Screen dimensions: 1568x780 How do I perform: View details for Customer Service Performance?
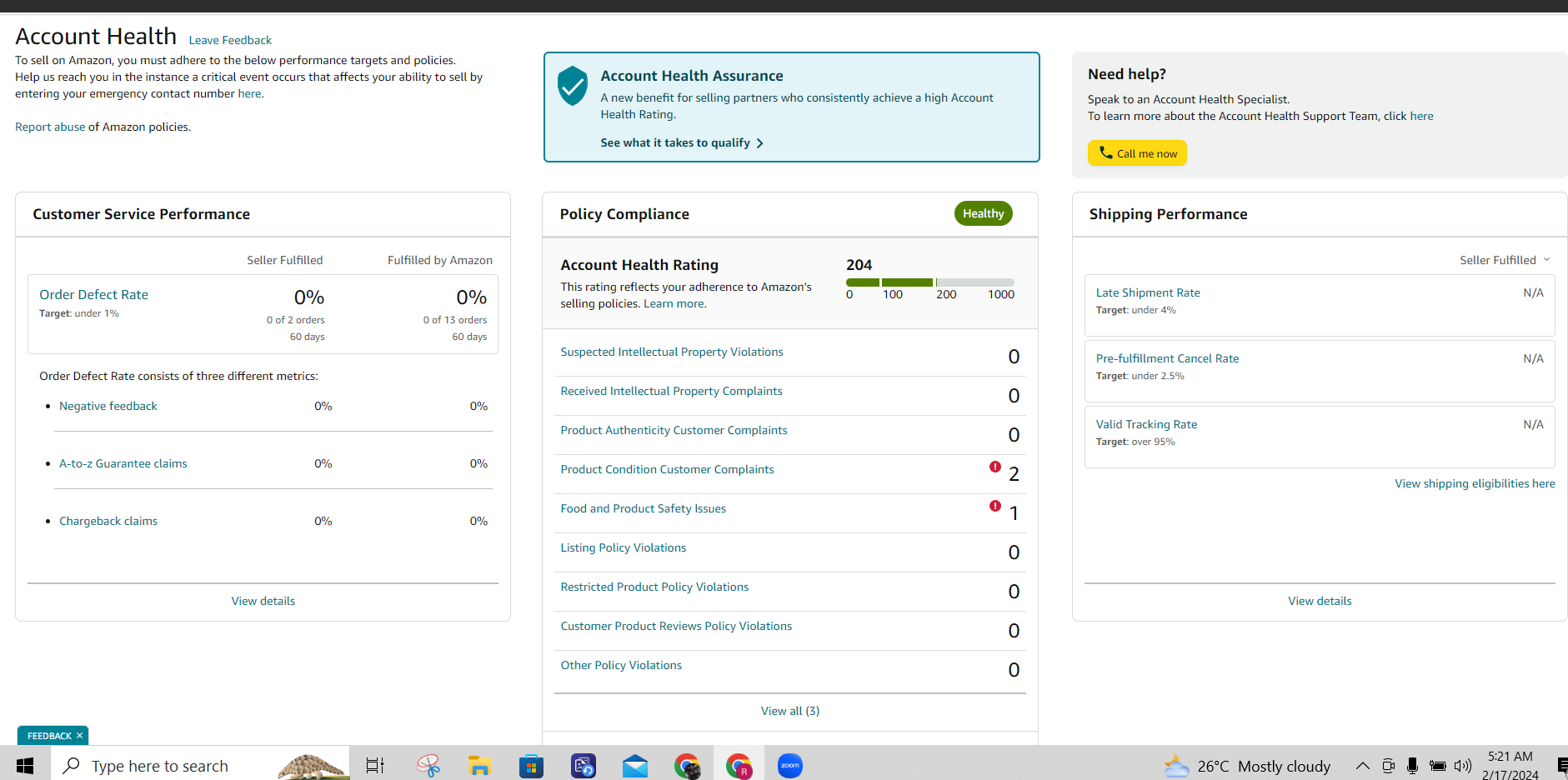(263, 601)
